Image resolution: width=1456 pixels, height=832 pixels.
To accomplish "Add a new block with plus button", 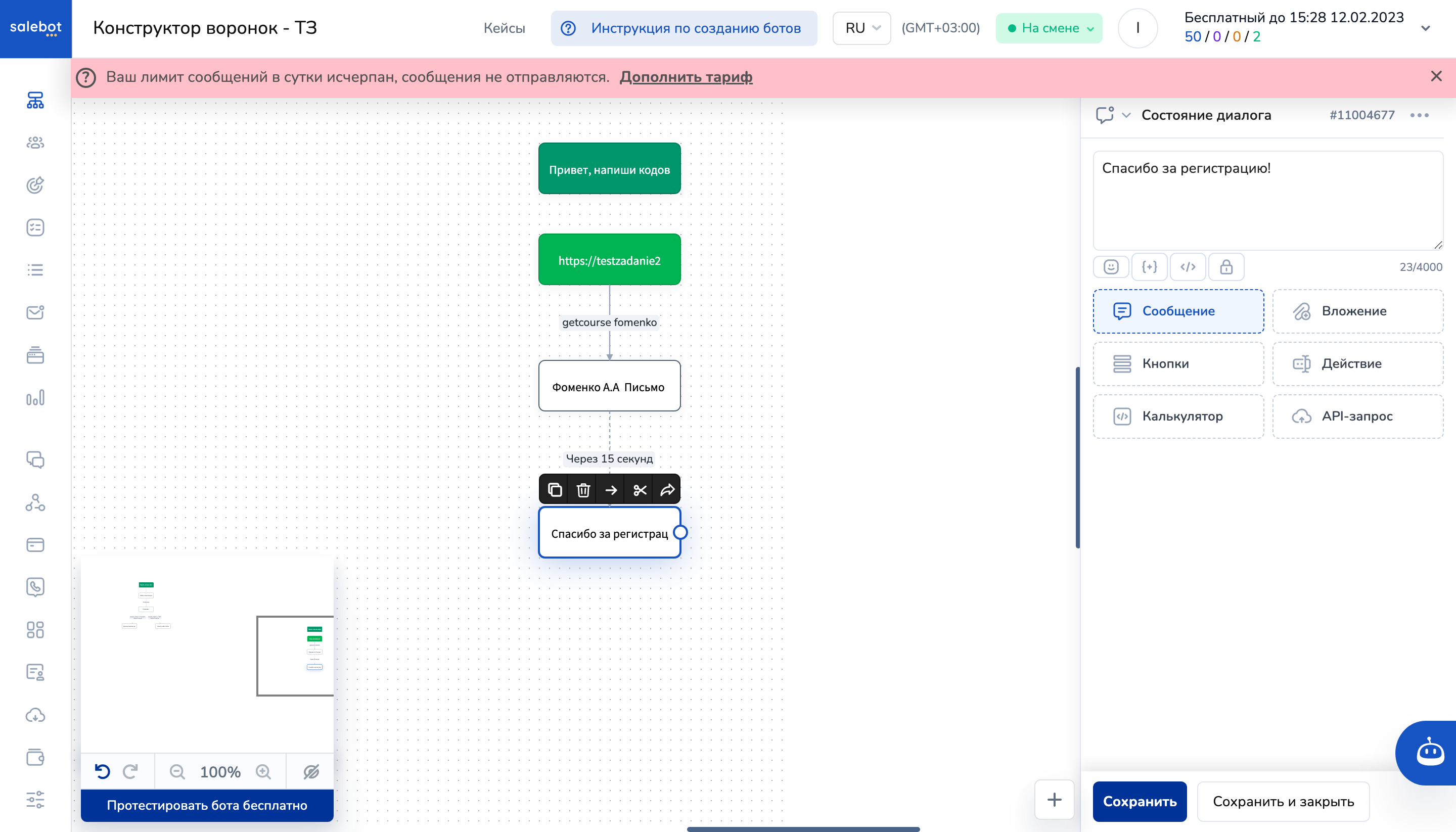I will 1054,800.
